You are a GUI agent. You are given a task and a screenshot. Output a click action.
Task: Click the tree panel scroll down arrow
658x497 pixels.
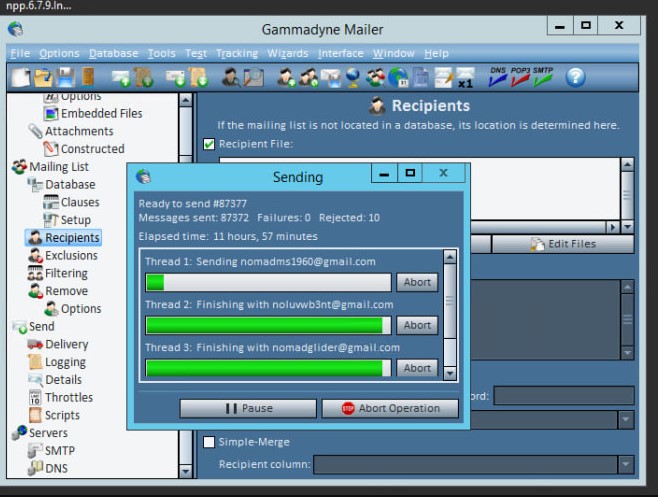pyautogui.click(x=185, y=471)
